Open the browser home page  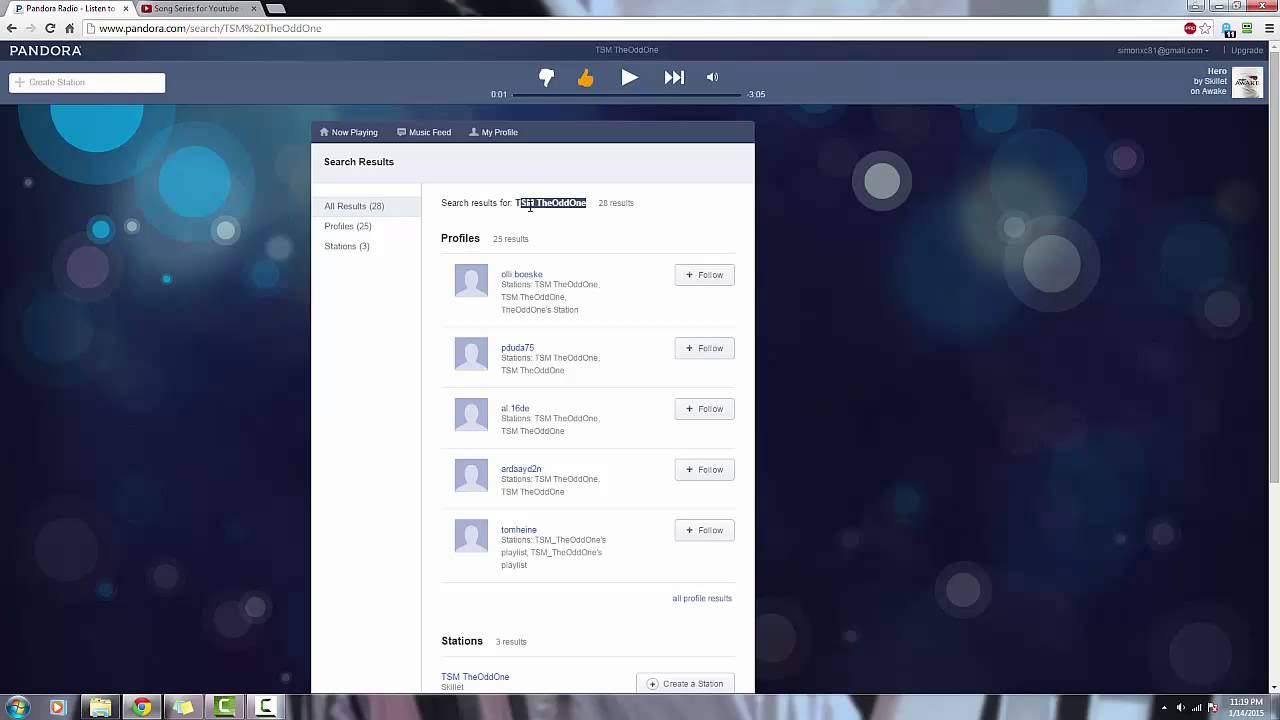point(69,28)
